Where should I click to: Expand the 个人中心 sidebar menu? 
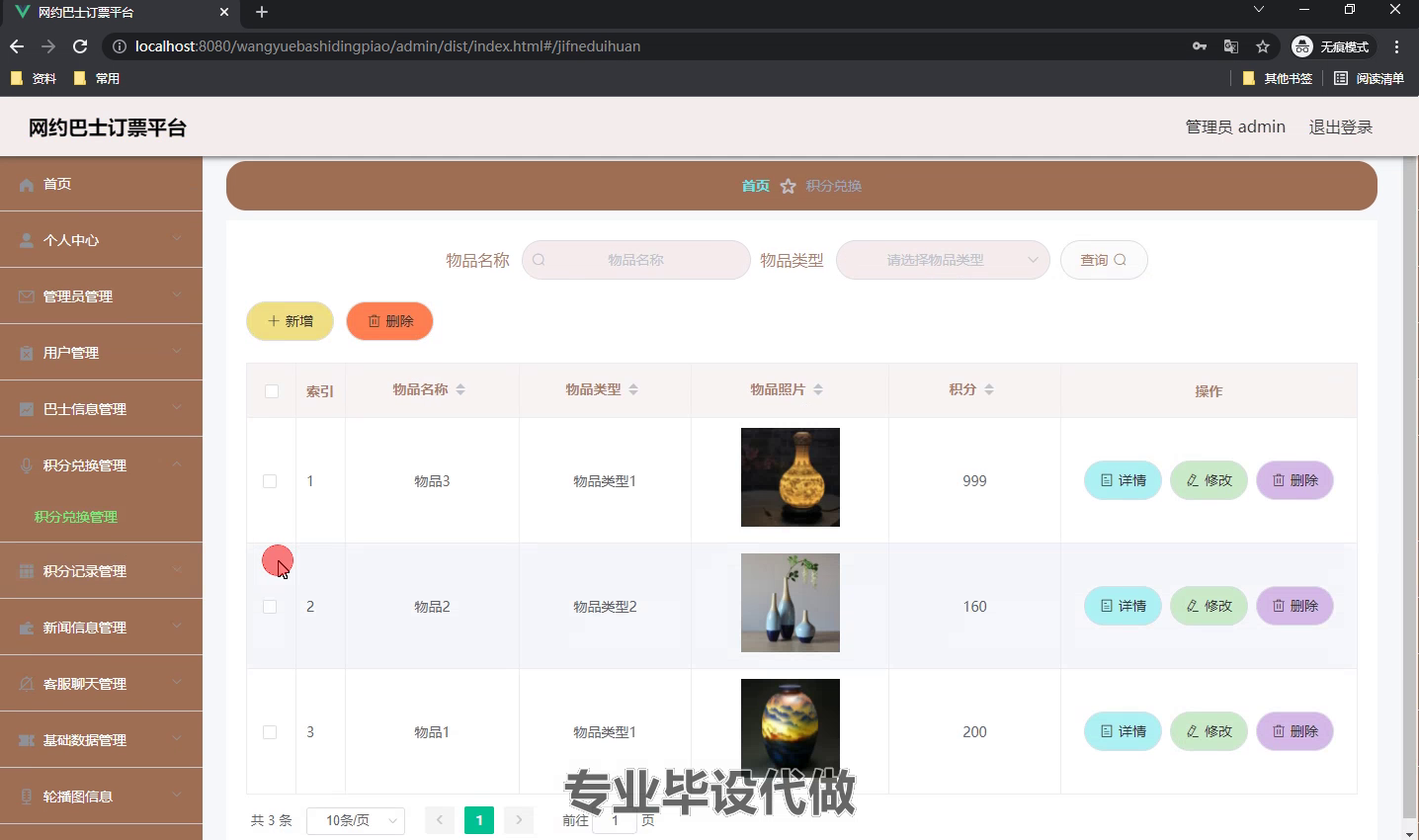[101, 240]
